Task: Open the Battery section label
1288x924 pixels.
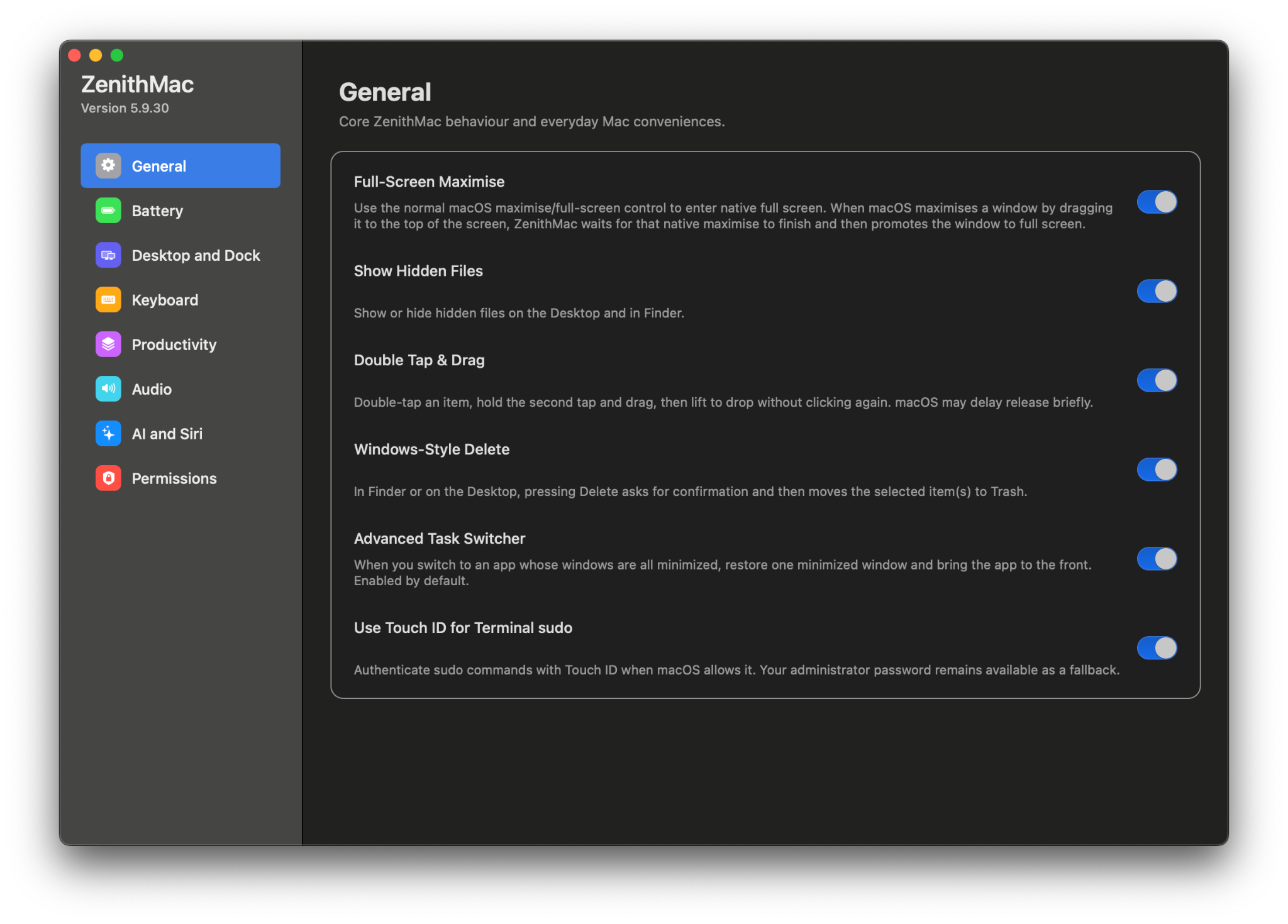Action: [x=157, y=211]
